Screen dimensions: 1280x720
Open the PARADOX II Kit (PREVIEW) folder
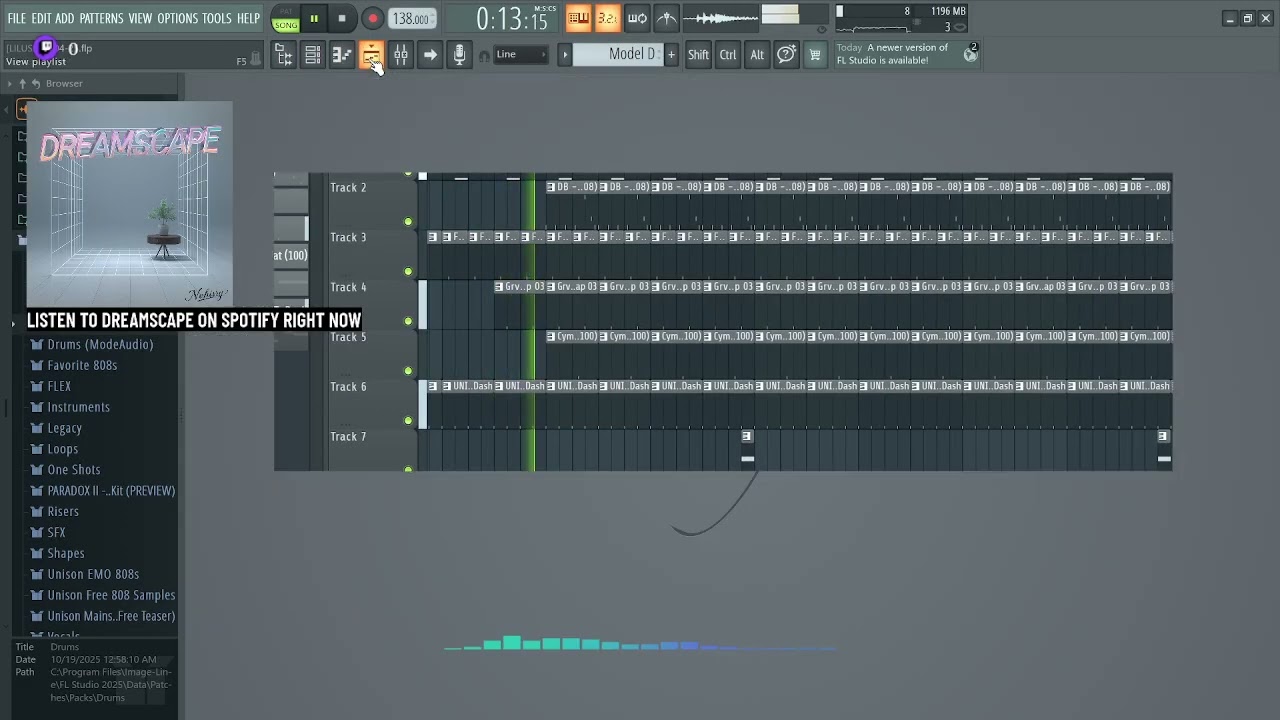[110, 491]
